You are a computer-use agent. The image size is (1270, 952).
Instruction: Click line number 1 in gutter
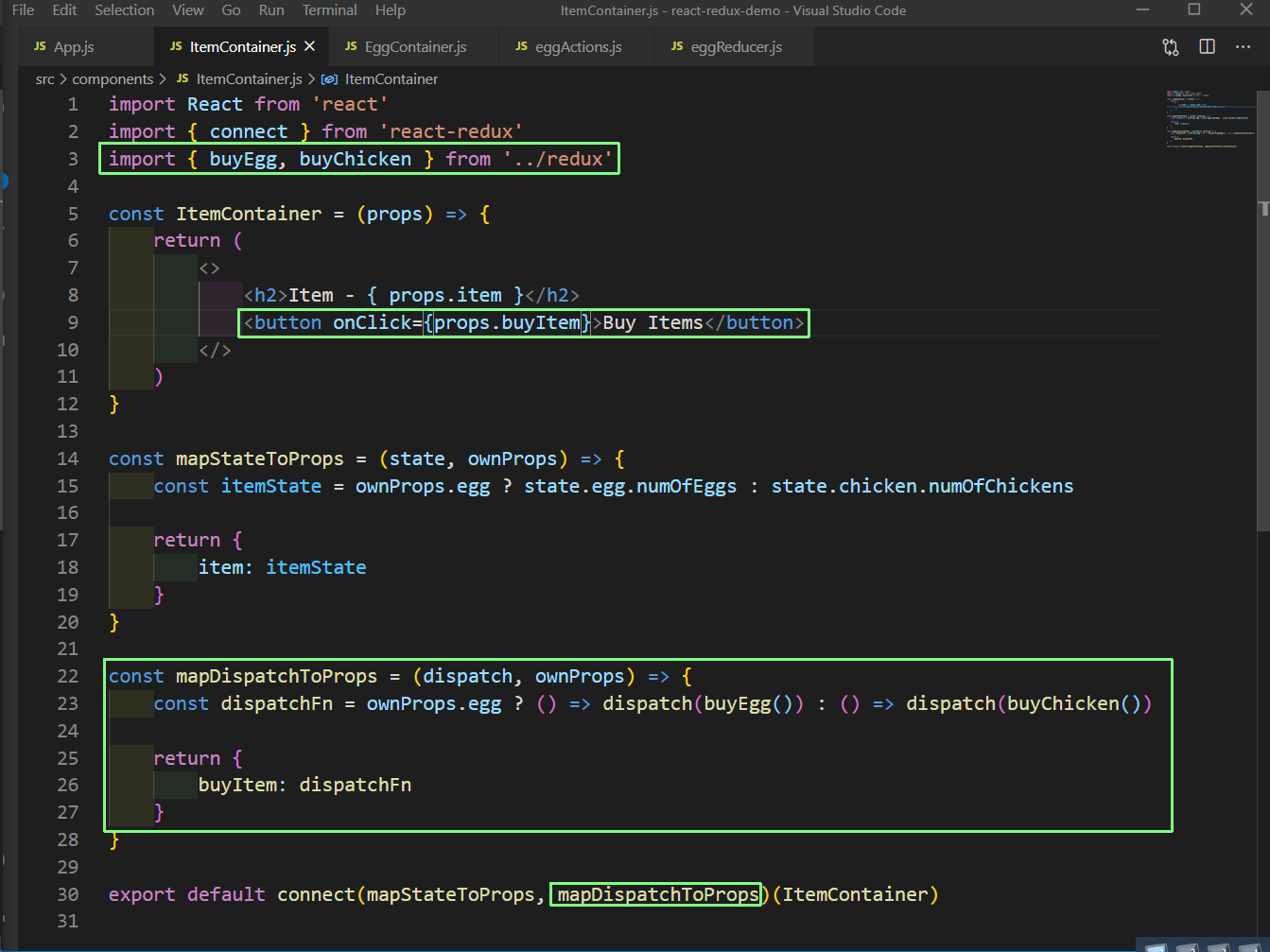[x=73, y=104]
